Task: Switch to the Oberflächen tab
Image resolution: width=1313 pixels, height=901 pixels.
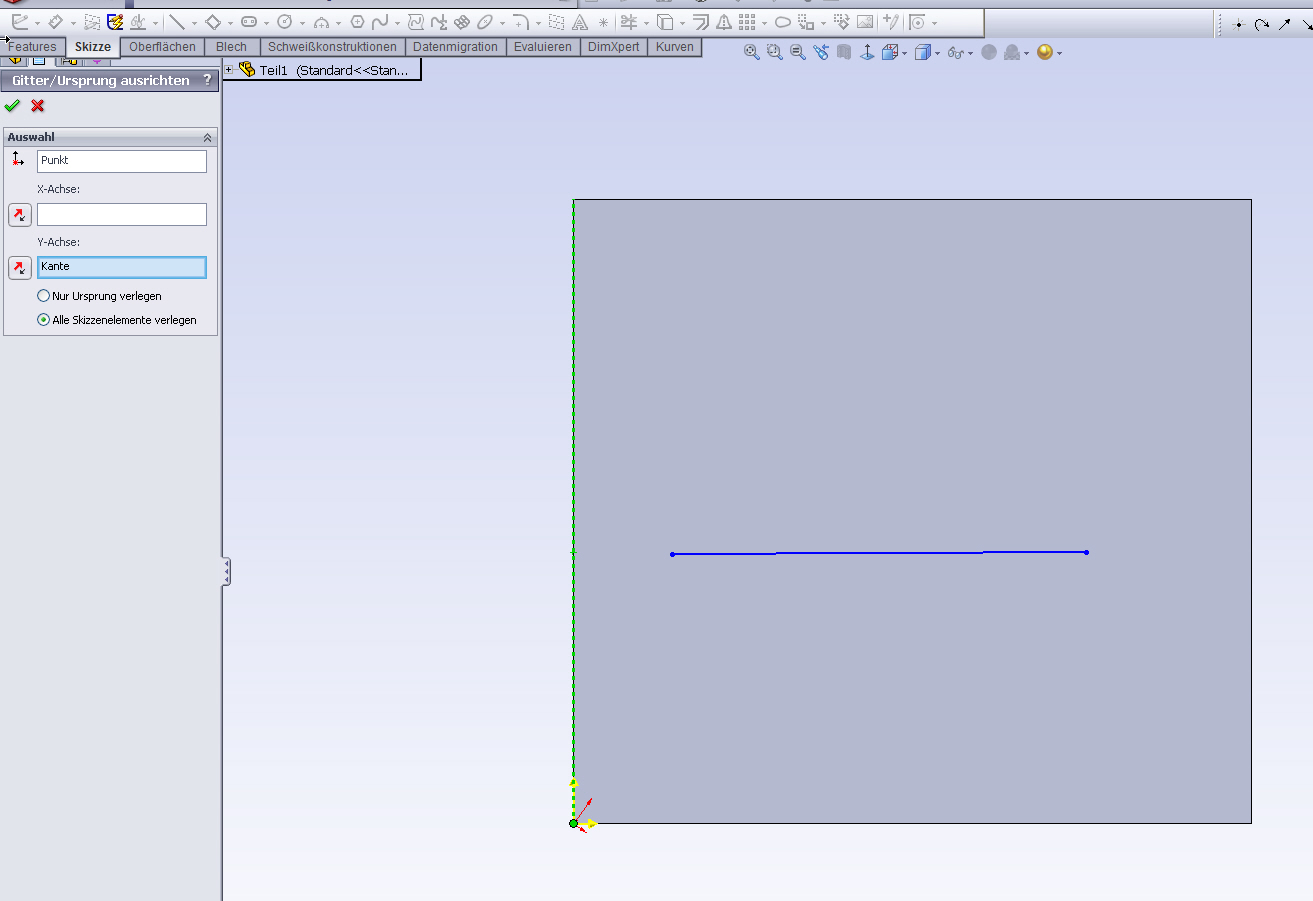Action: (162, 47)
